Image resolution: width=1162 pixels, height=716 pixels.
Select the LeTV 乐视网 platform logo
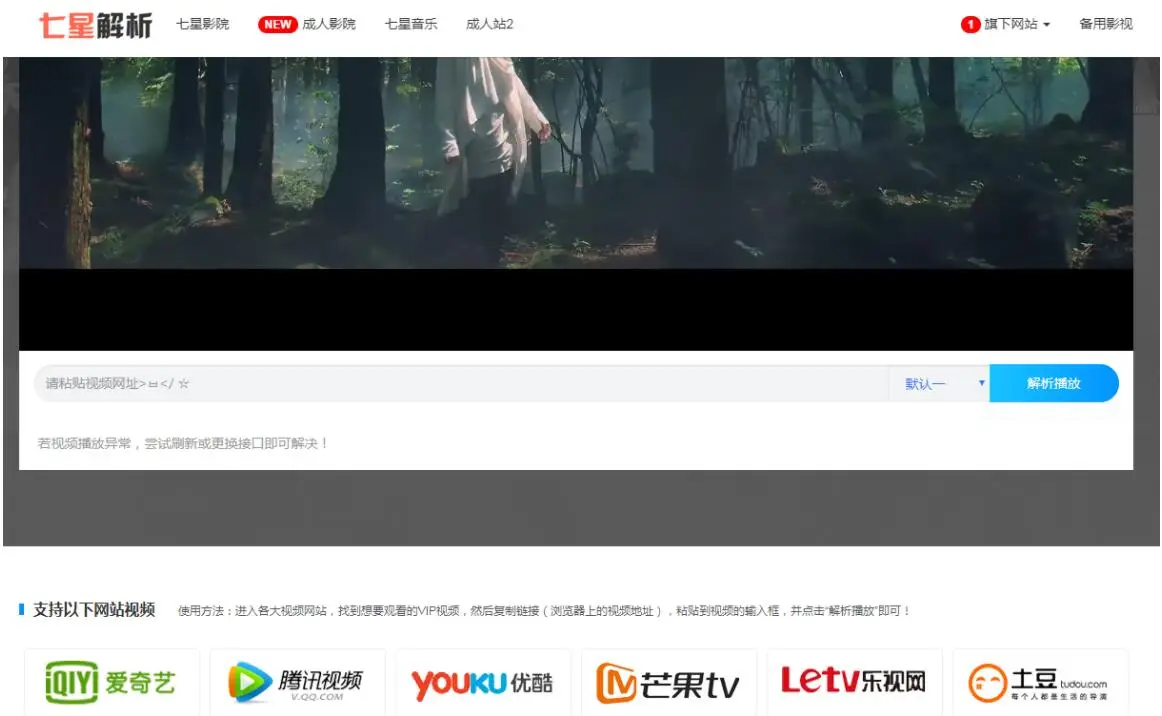click(855, 682)
